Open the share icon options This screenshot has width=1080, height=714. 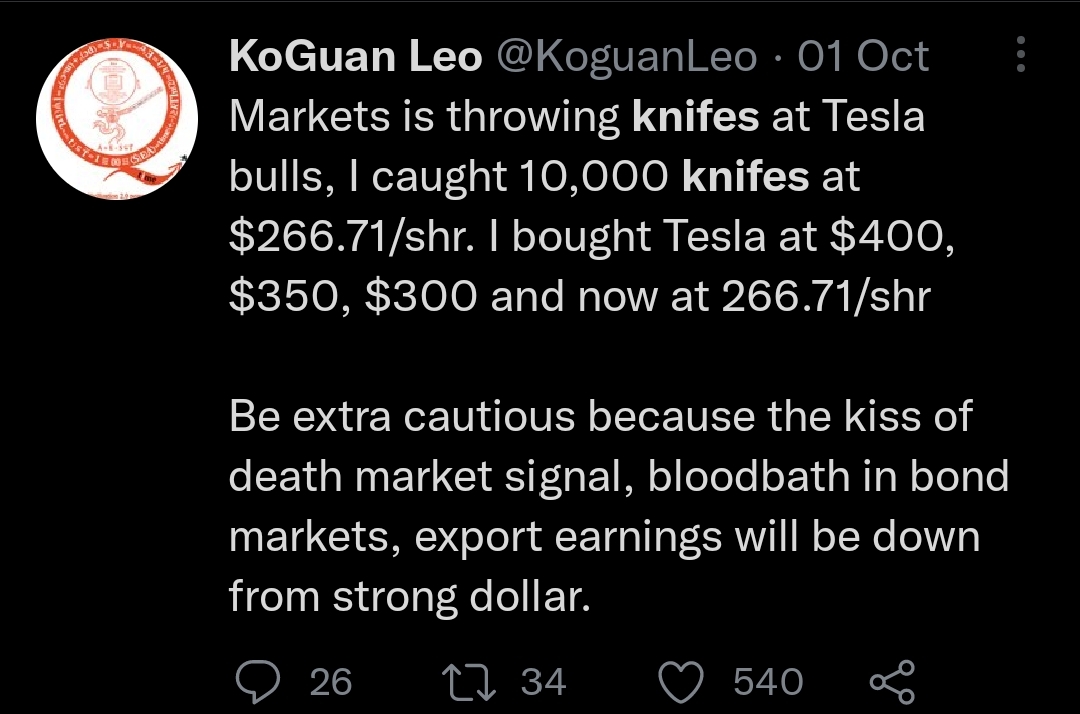tap(892, 681)
